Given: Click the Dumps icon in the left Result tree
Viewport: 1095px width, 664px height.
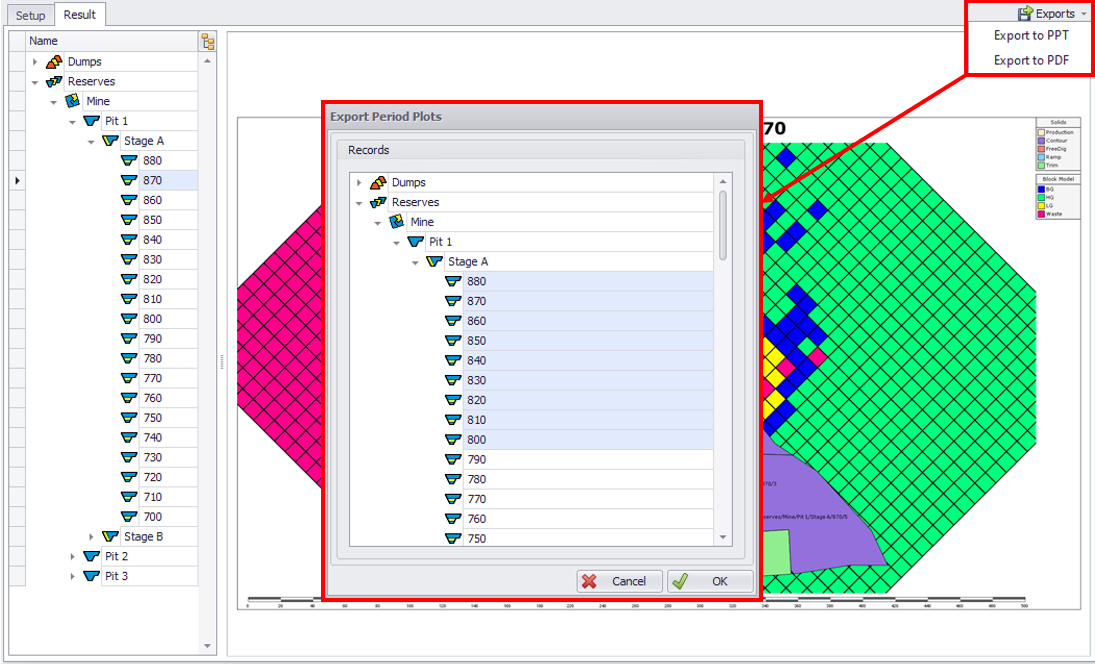Looking at the screenshot, I should (x=55, y=62).
